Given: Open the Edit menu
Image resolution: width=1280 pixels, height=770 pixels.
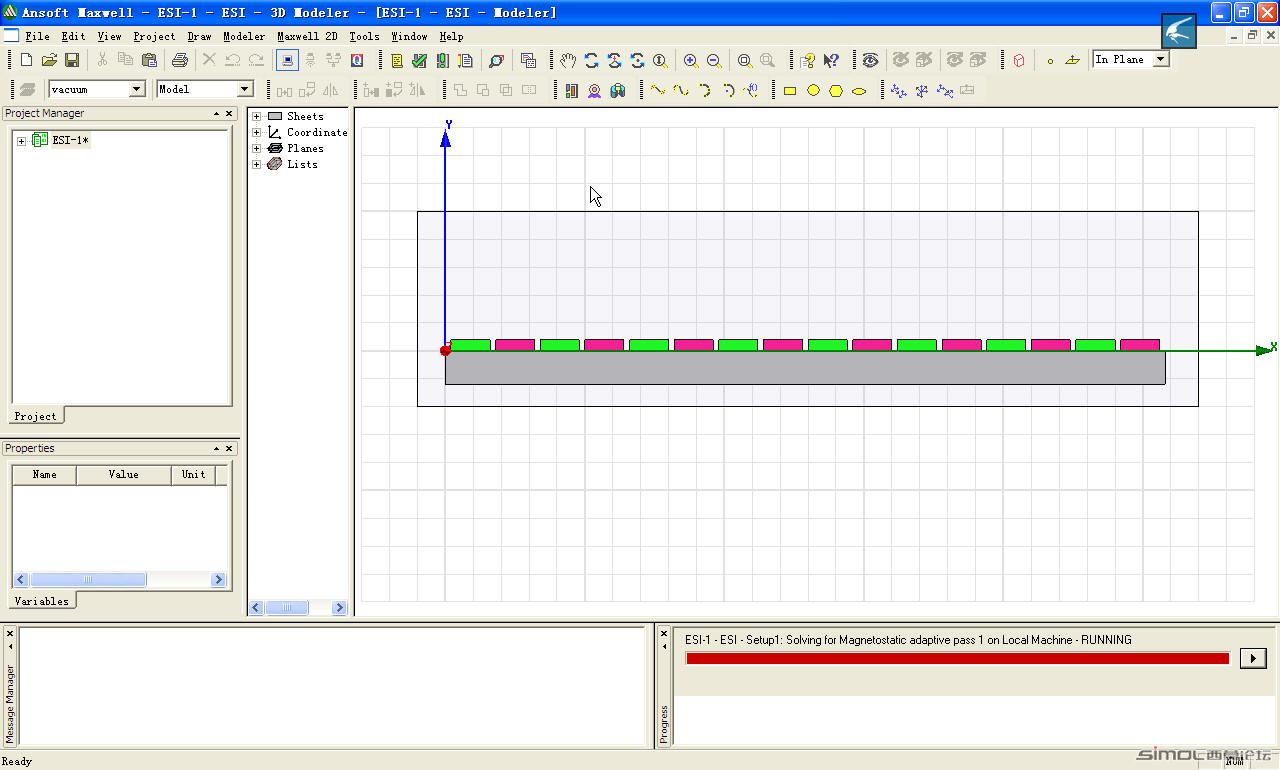Looking at the screenshot, I should (x=73, y=36).
